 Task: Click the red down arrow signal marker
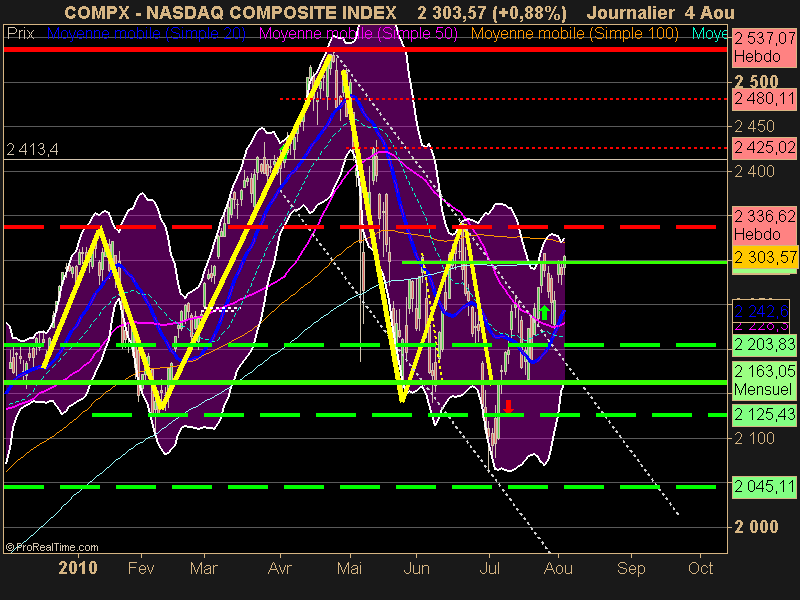point(508,407)
